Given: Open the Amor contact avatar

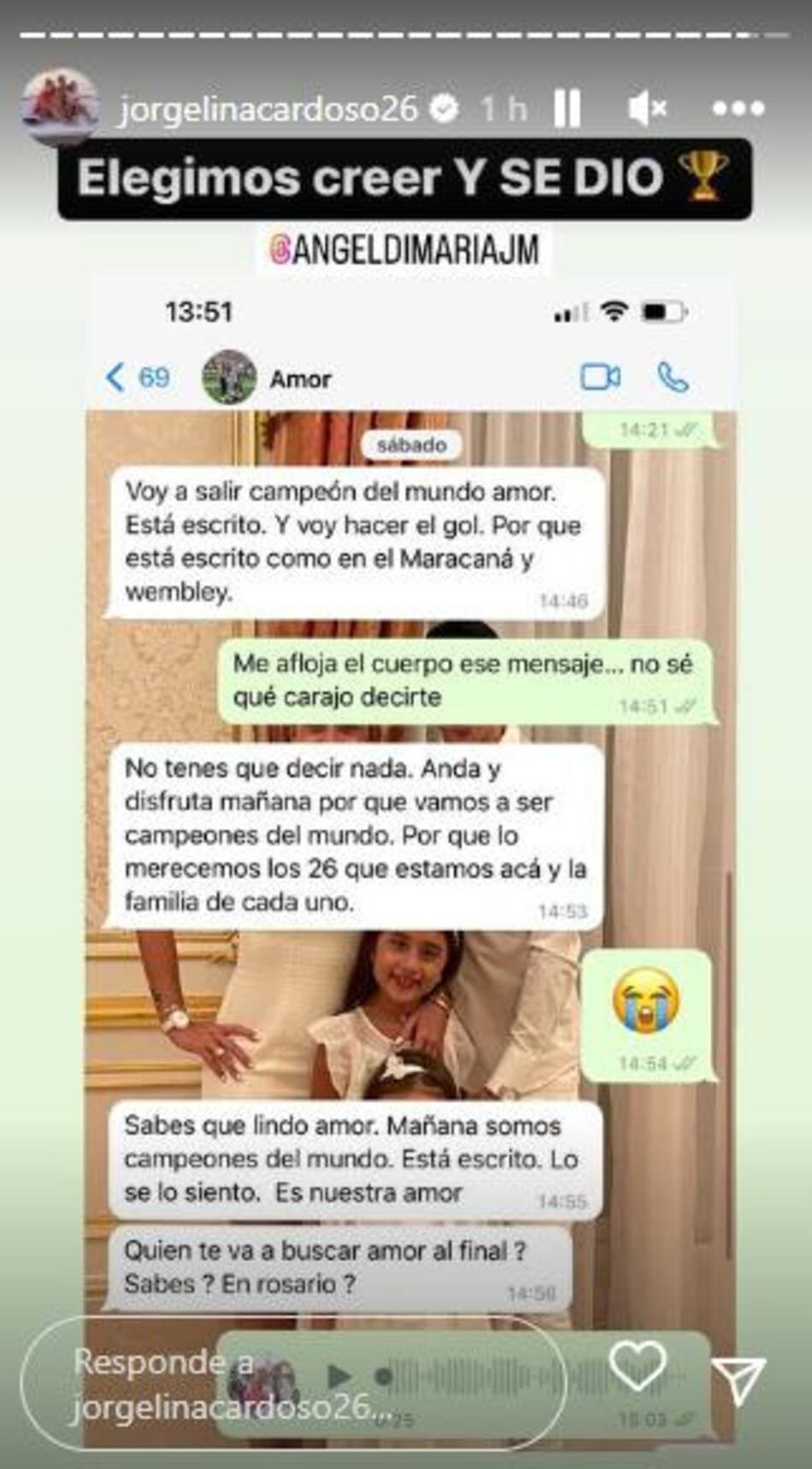Looking at the screenshot, I should click(x=229, y=377).
